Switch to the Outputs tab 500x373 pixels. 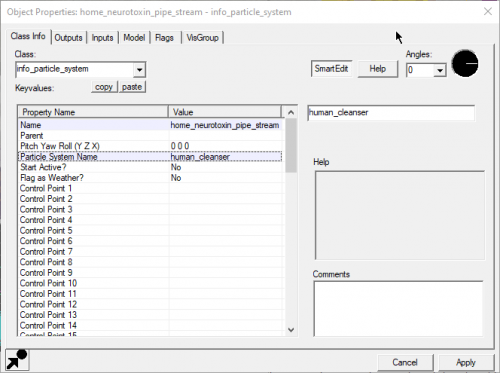pyautogui.click(x=68, y=38)
